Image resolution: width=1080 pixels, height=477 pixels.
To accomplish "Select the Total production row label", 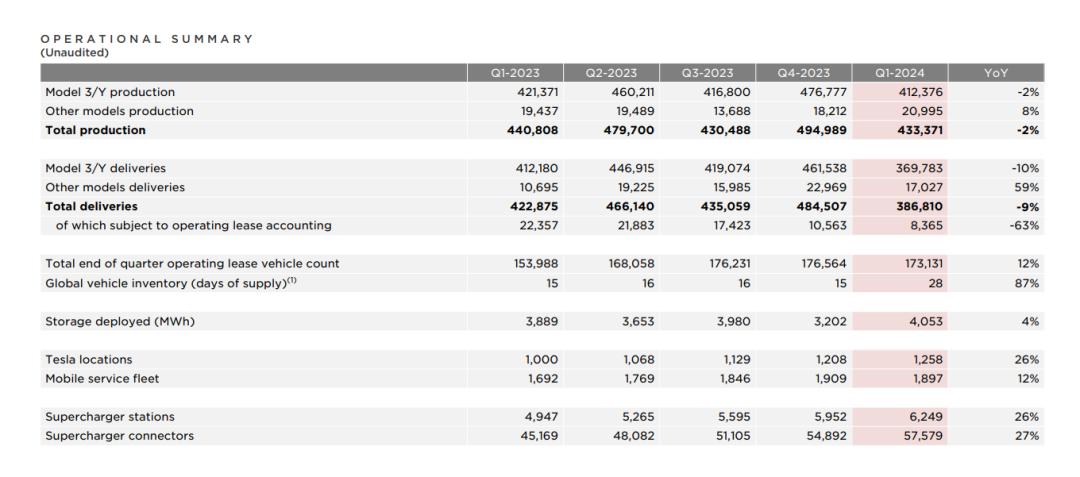I will pos(96,130).
